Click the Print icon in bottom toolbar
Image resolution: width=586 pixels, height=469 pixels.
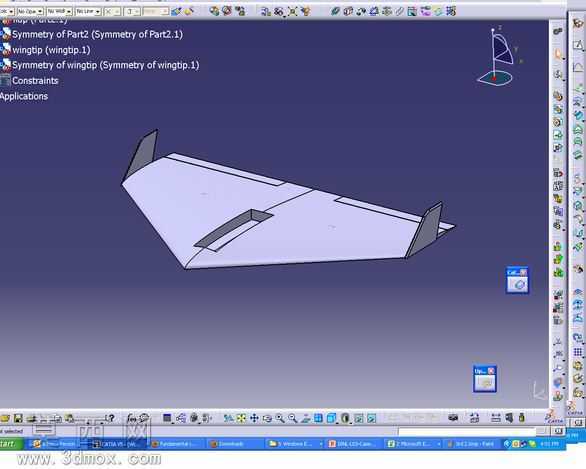(x=31, y=419)
